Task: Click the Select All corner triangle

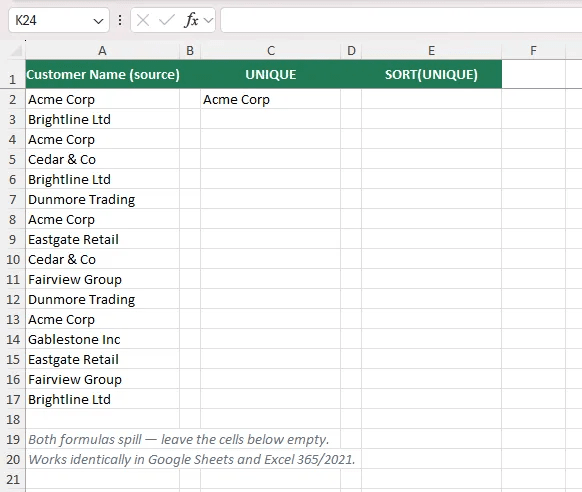Action: (x=16, y=50)
